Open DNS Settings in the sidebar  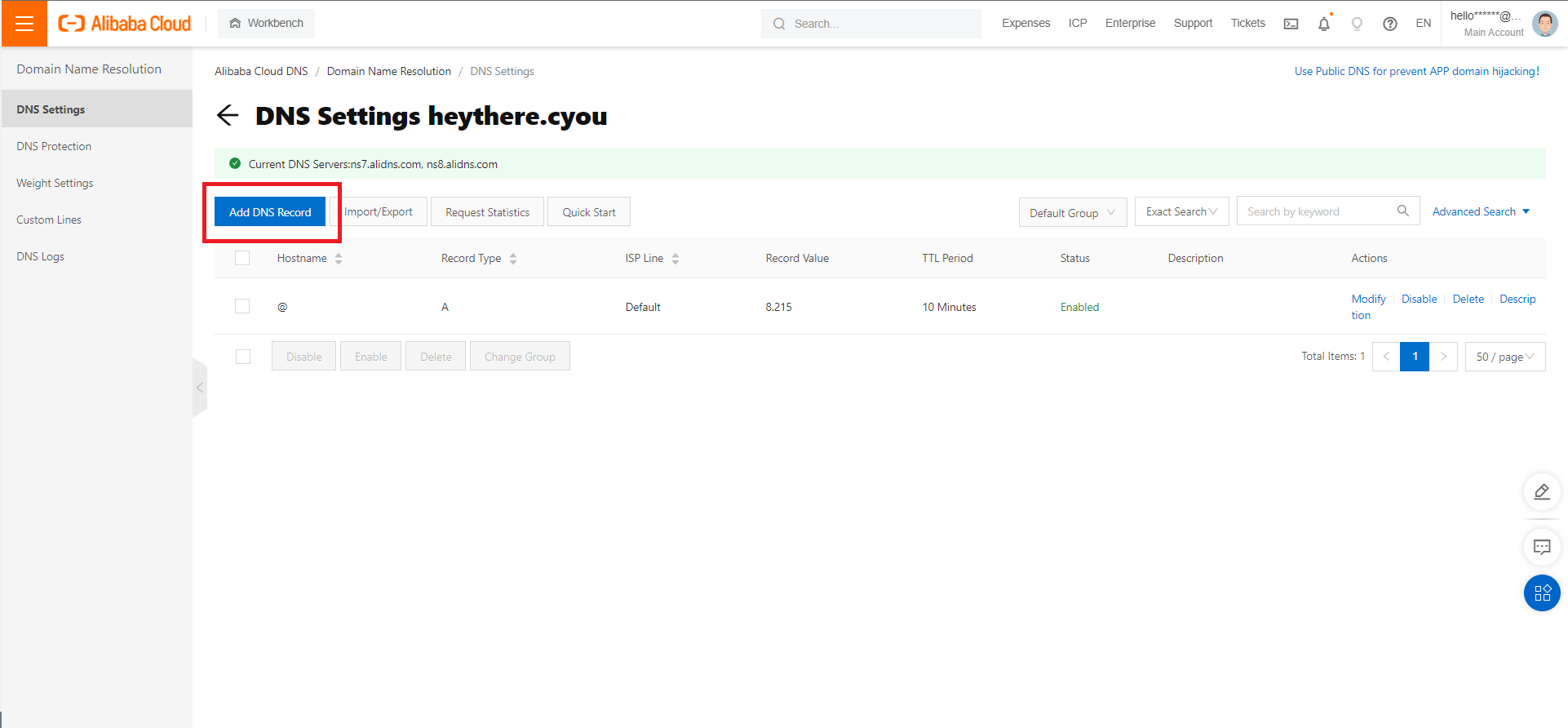click(x=97, y=109)
